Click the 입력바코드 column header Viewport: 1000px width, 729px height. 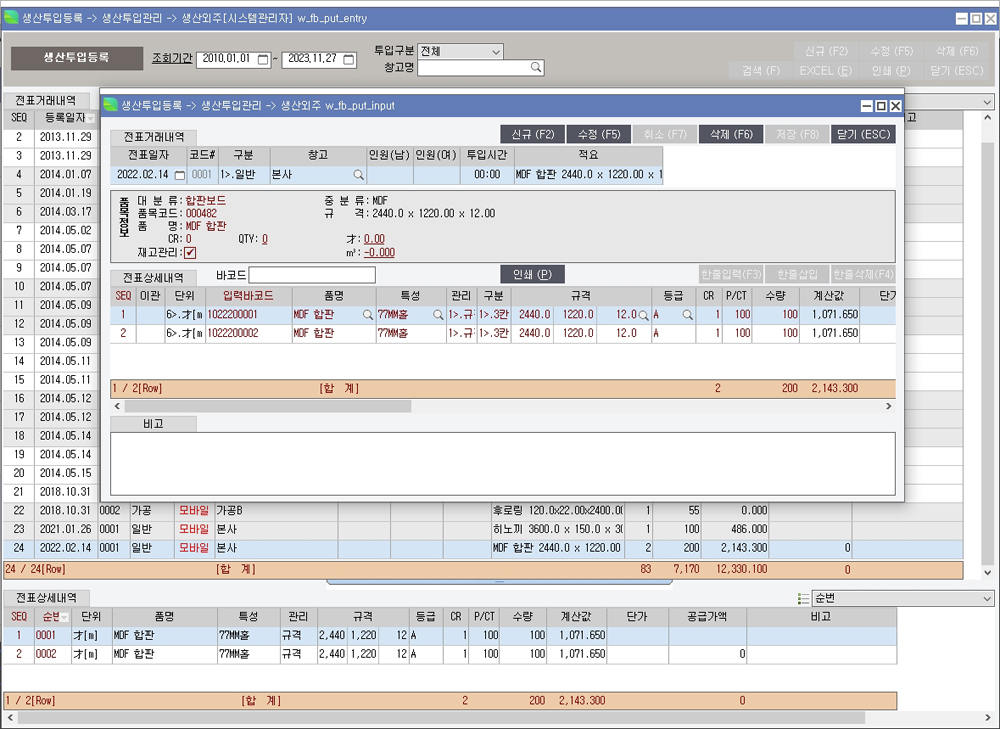248,296
